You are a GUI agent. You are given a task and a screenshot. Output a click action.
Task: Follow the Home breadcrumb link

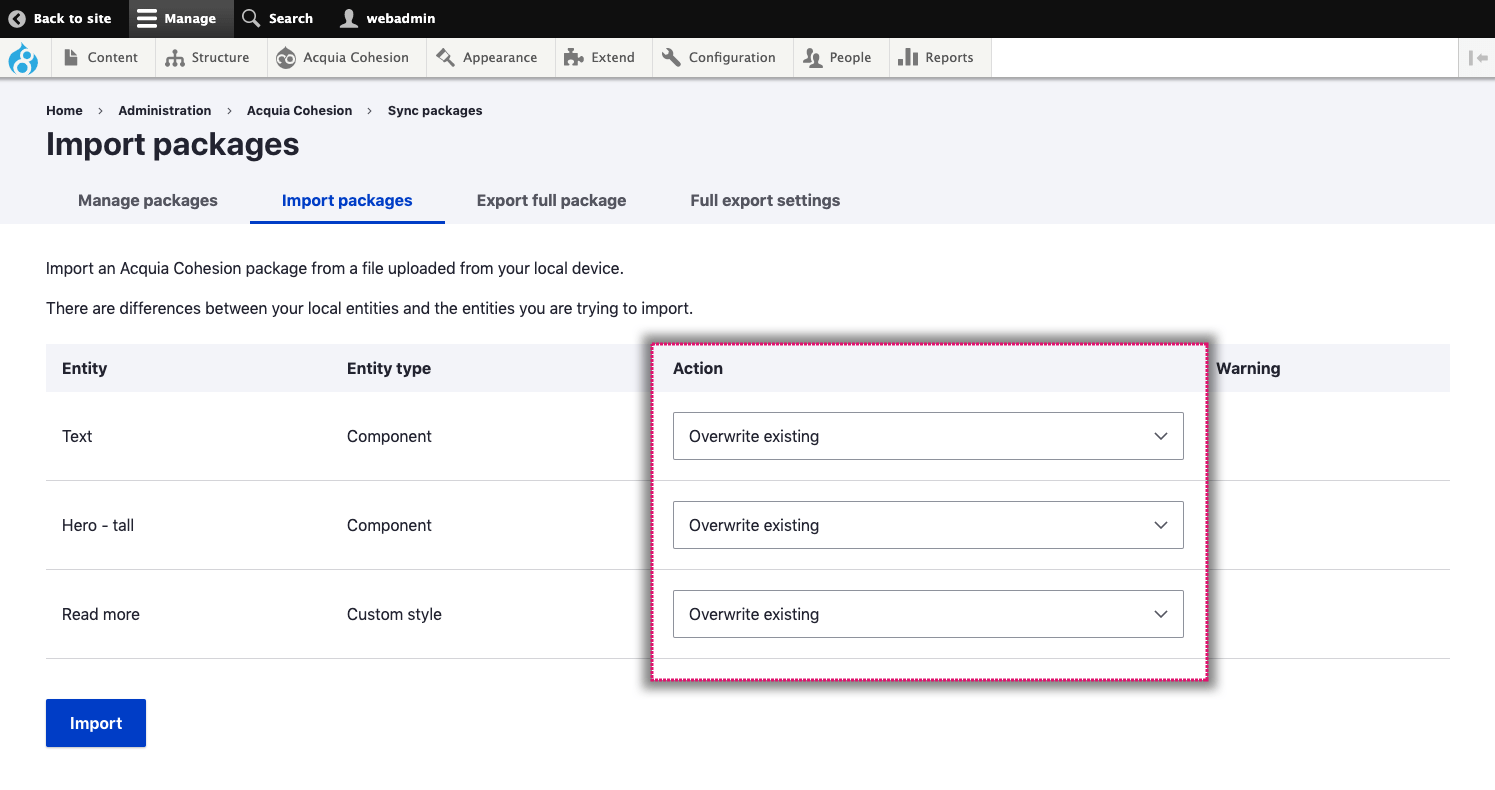click(64, 111)
